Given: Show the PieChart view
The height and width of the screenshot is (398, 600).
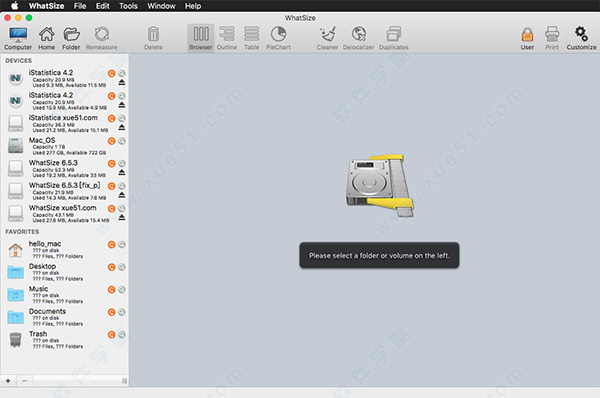Looking at the screenshot, I should click(x=278, y=38).
